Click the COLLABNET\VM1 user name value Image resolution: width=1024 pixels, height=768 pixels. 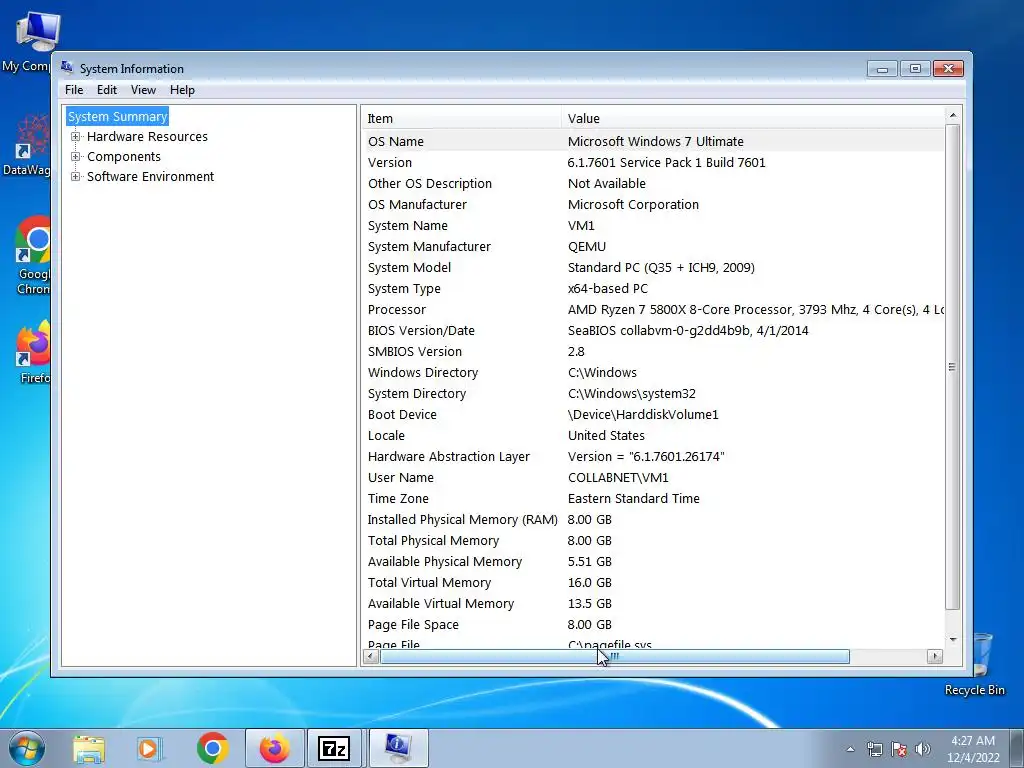click(x=618, y=477)
